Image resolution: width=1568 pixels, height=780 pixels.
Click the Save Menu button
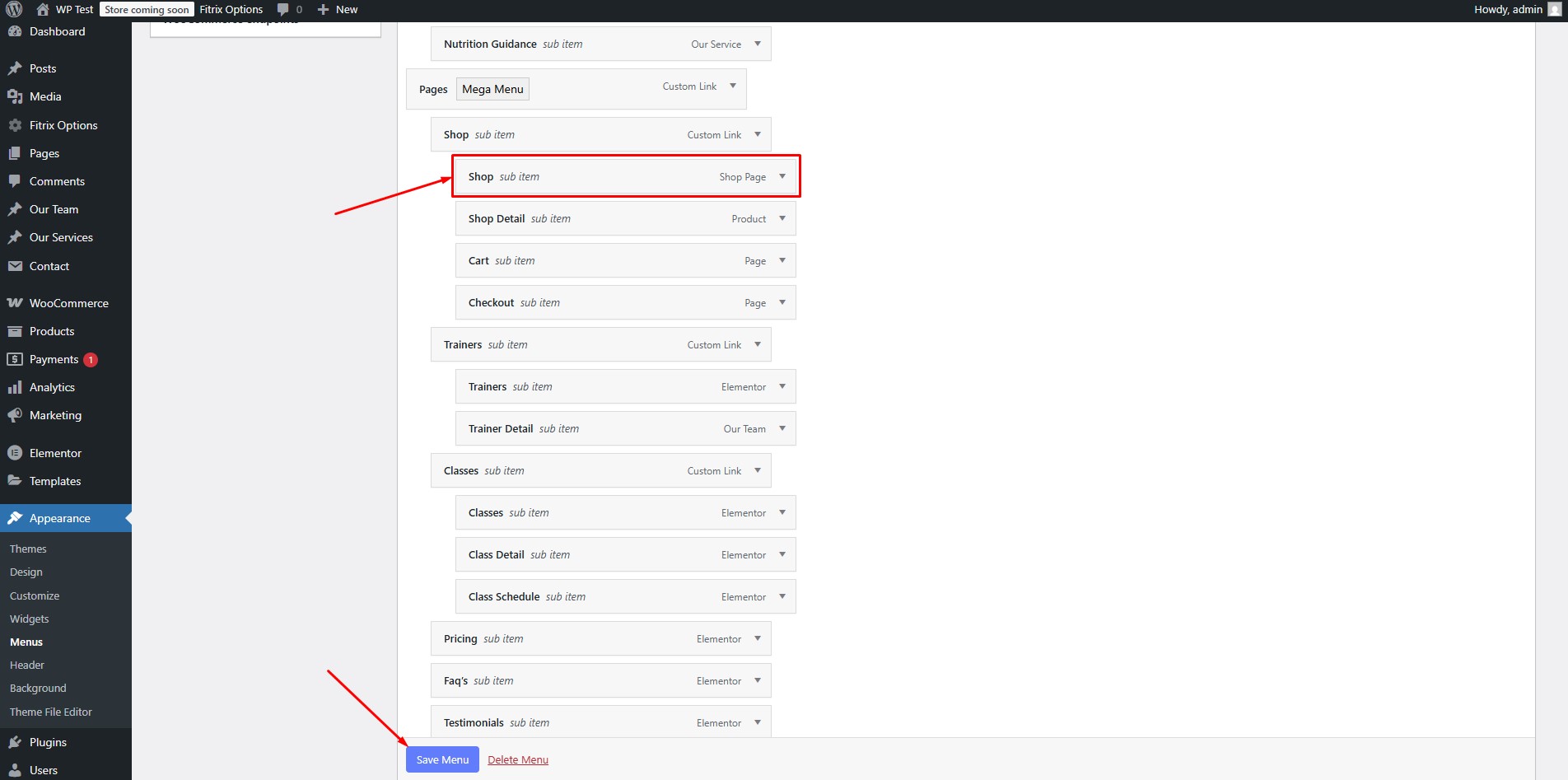(442, 759)
